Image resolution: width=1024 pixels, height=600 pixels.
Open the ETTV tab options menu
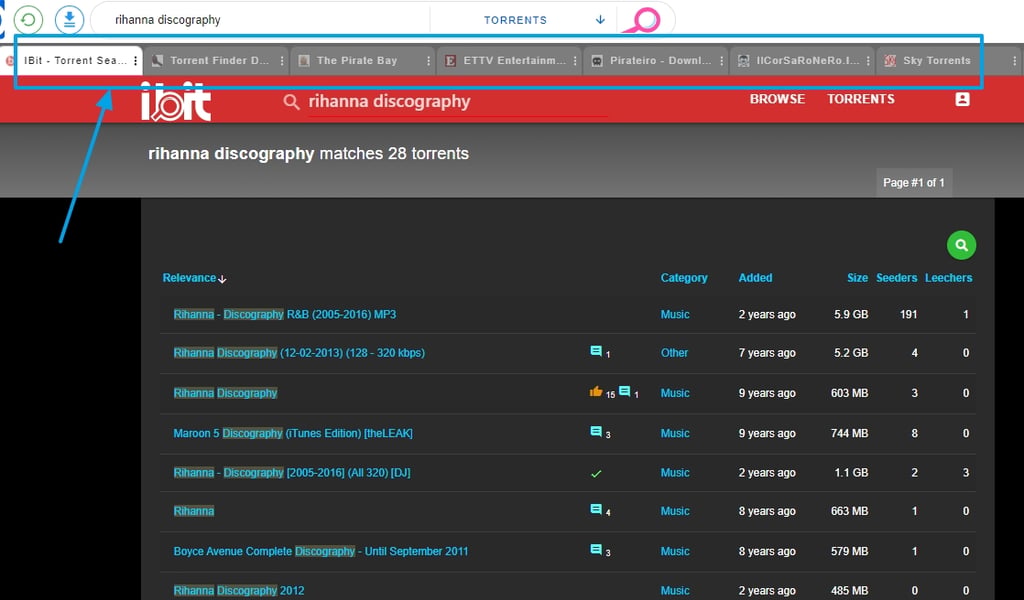pyautogui.click(x=575, y=61)
